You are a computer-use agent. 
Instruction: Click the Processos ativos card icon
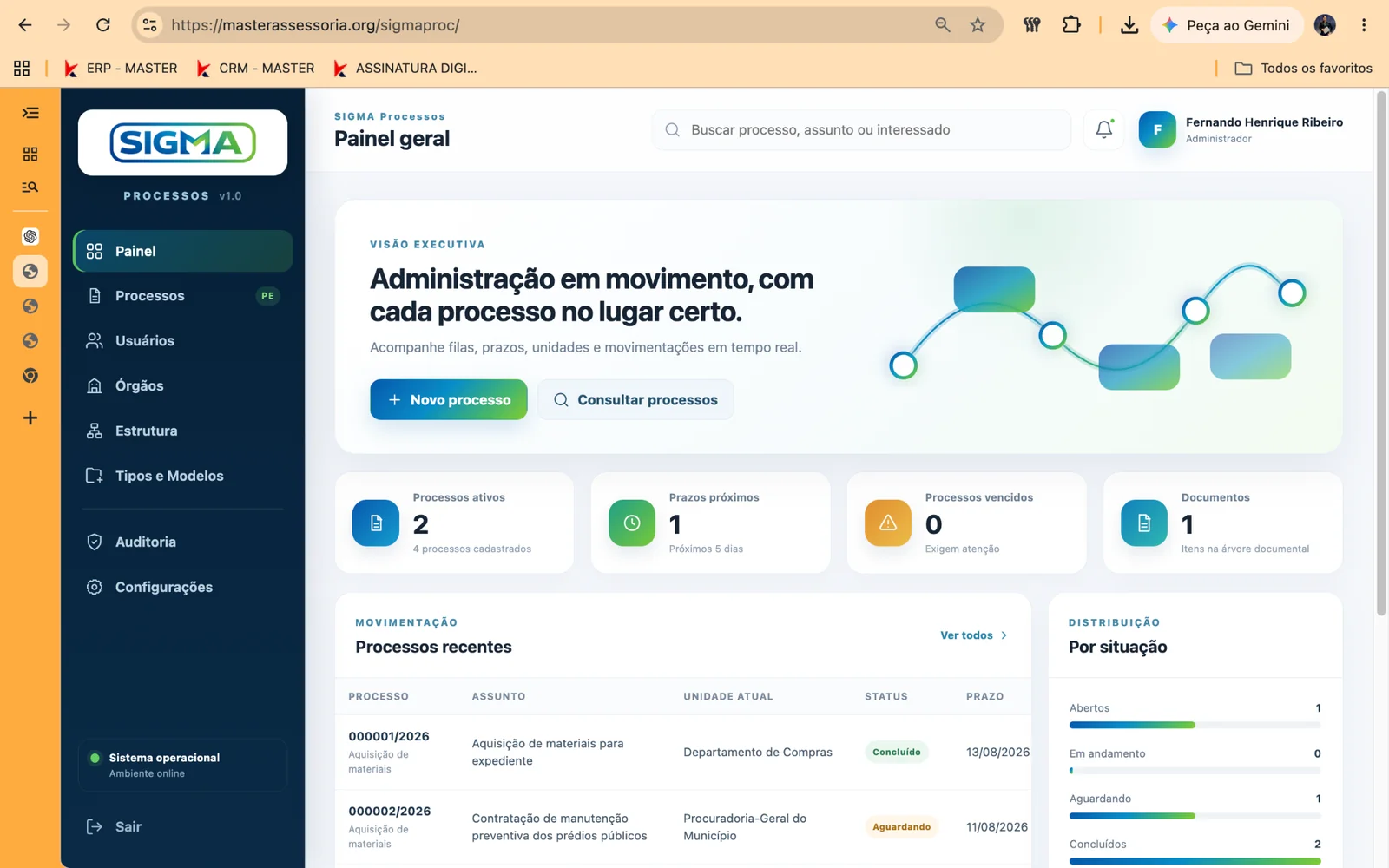375,523
